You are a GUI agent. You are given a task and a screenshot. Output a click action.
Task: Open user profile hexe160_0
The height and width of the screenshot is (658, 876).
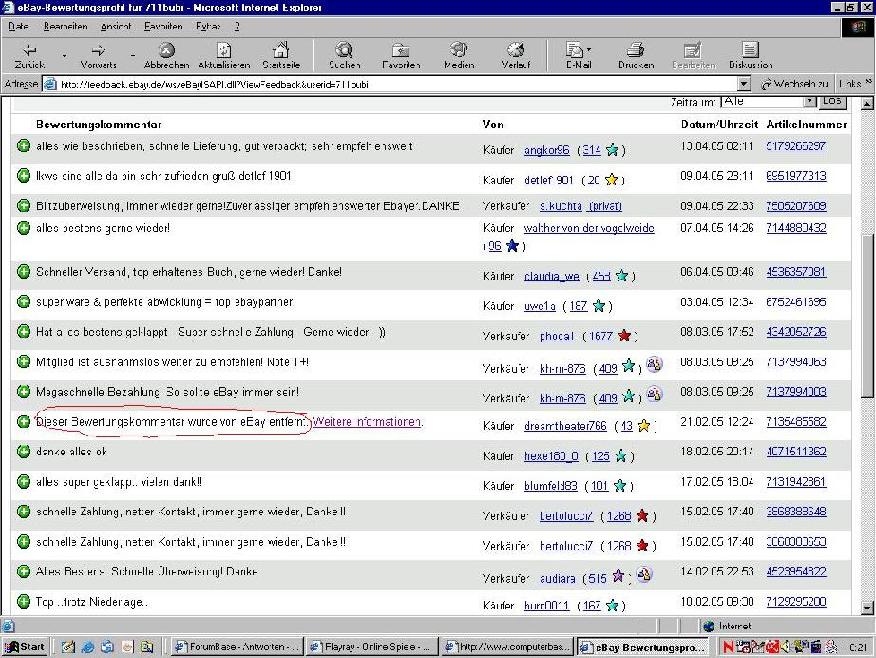point(551,456)
